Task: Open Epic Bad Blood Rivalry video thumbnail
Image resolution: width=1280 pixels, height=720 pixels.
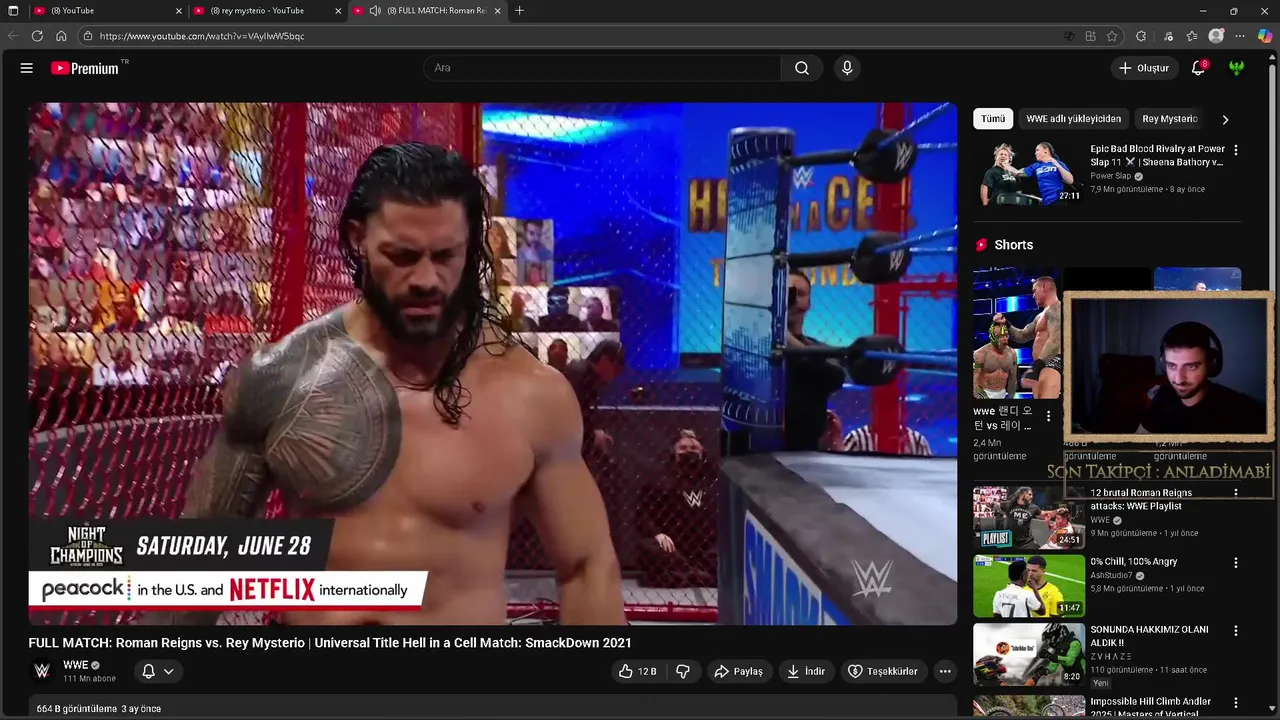Action: (1029, 173)
